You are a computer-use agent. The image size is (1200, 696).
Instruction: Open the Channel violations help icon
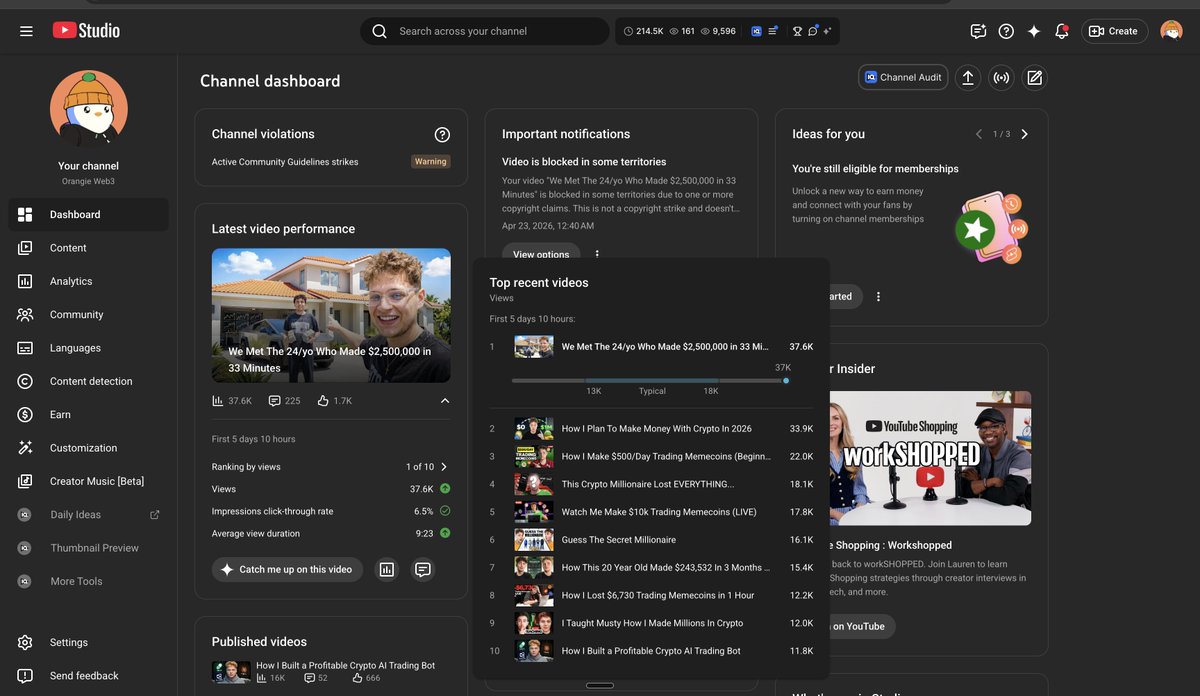pyautogui.click(x=442, y=134)
